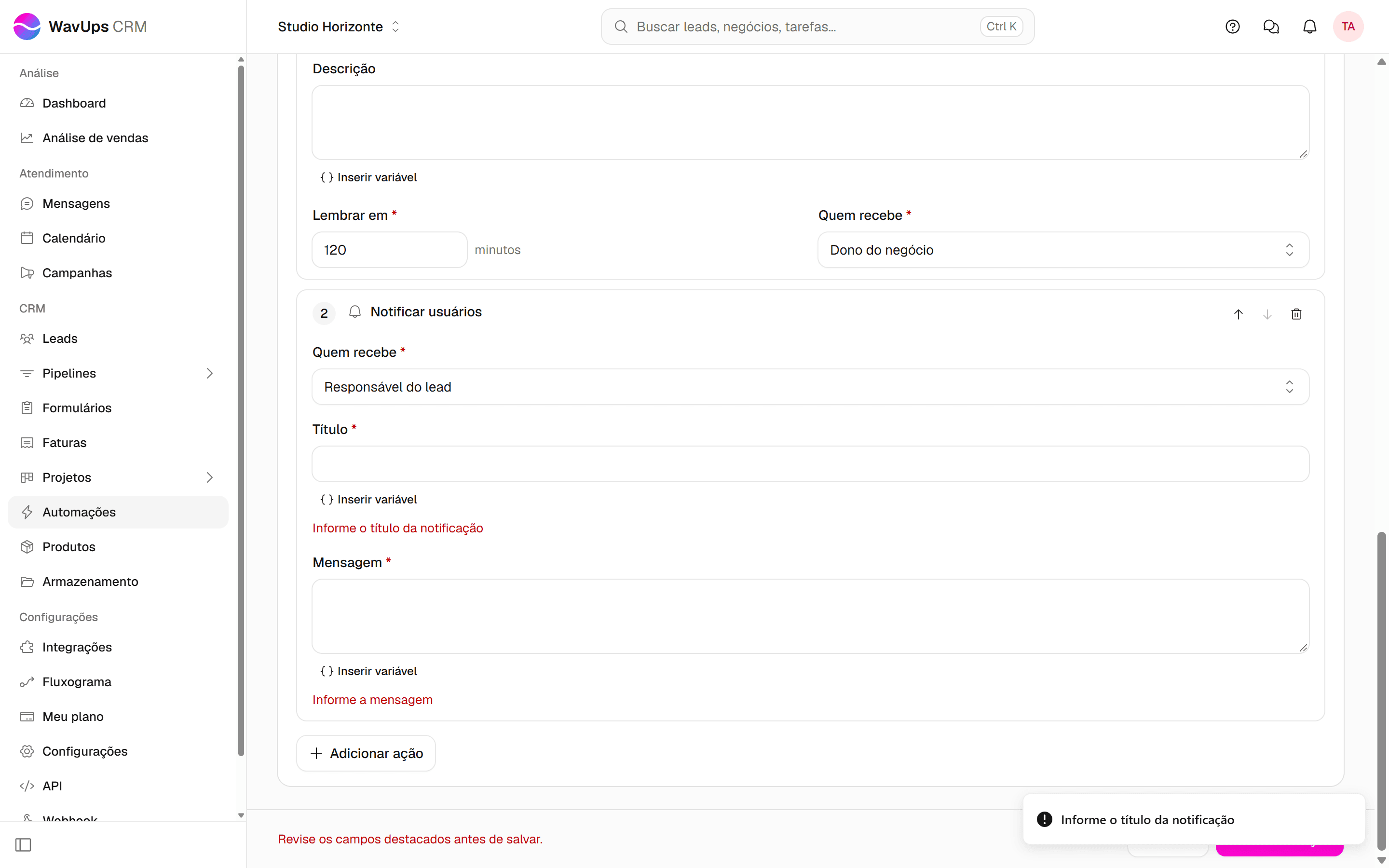The height and width of the screenshot is (868, 1389).
Task: Open Análise de vendas page
Action: [x=118, y=138]
